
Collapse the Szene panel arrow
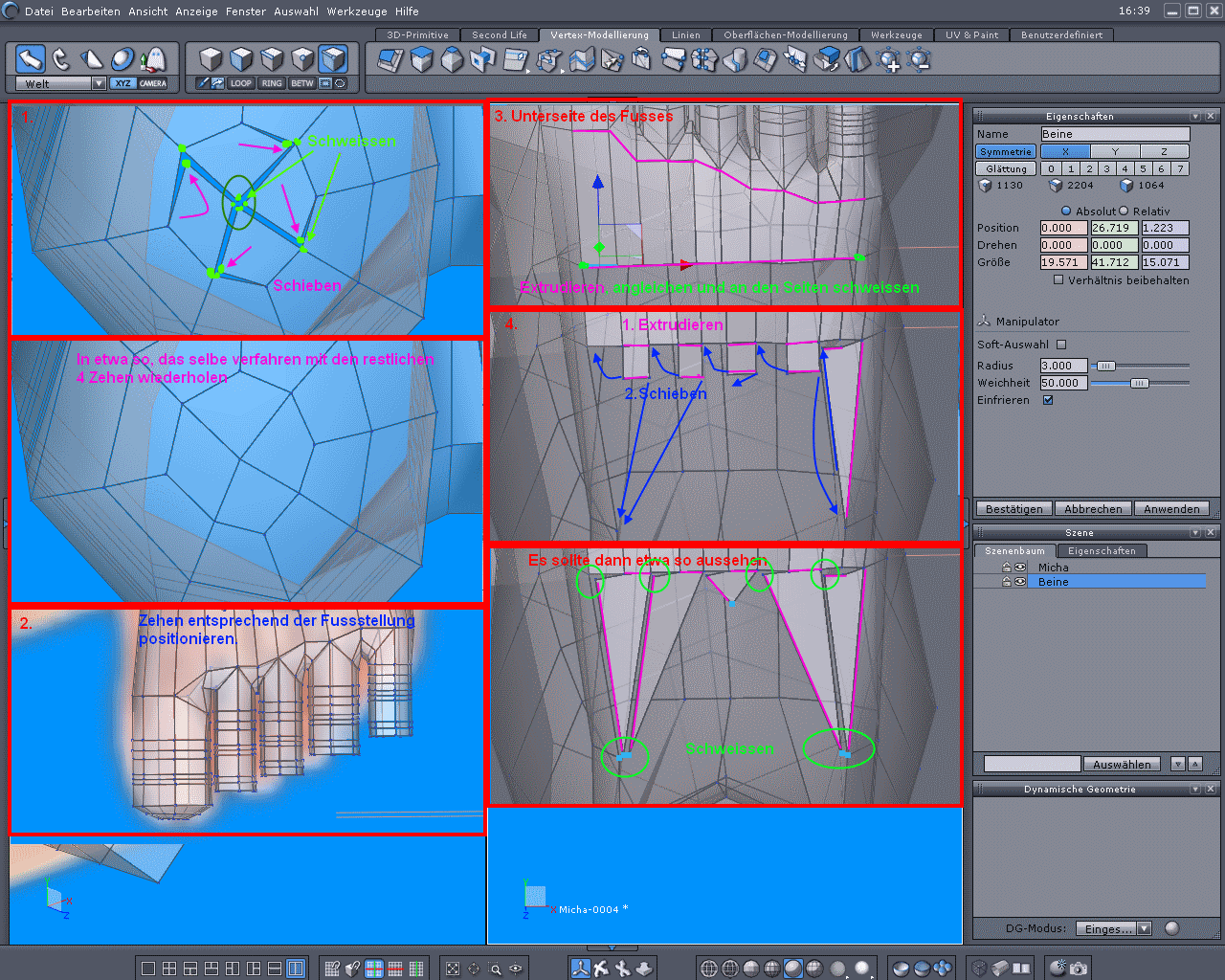(x=1195, y=532)
